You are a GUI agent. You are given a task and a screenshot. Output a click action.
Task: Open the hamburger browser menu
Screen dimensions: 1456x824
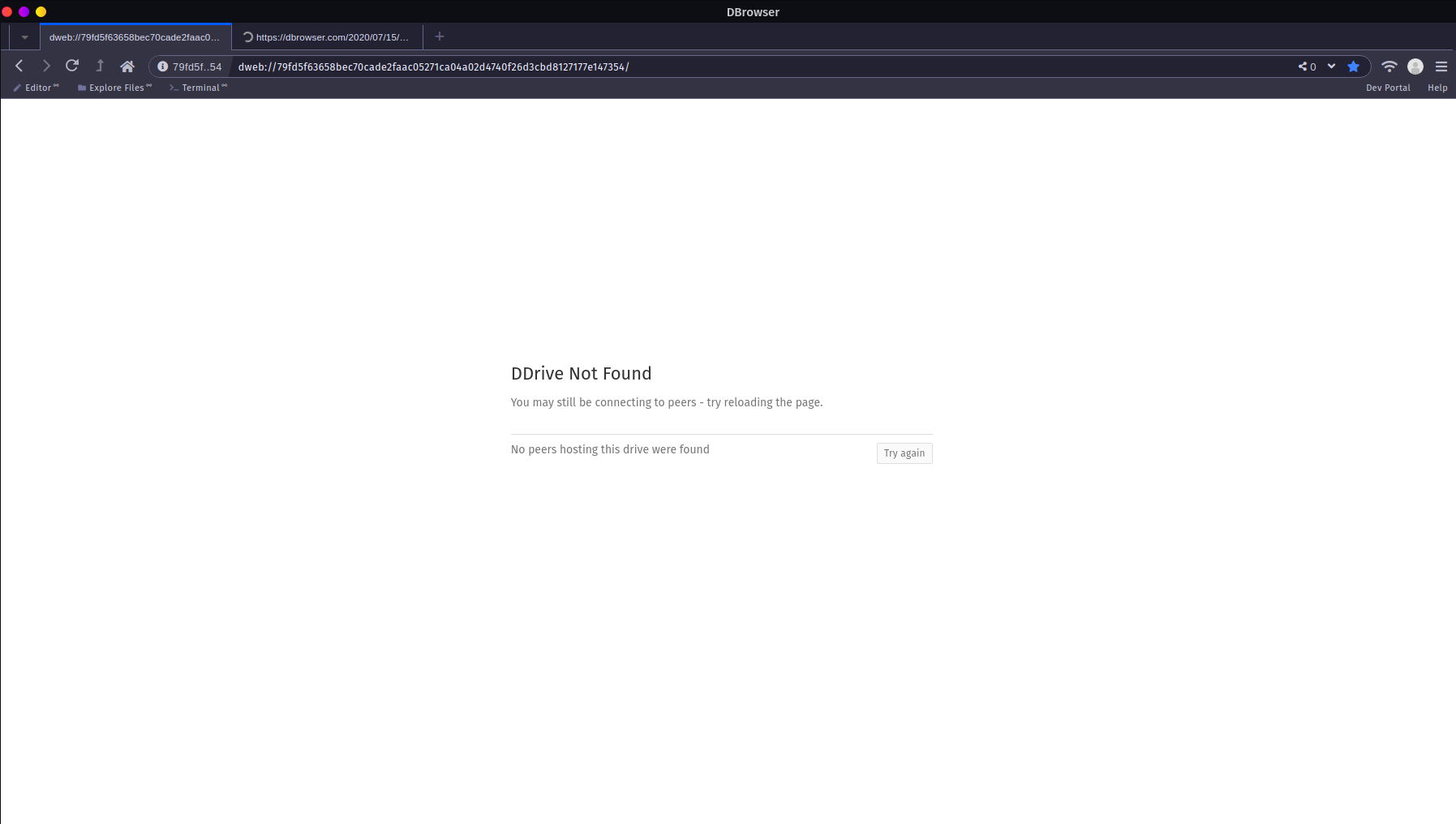(x=1441, y=67)
